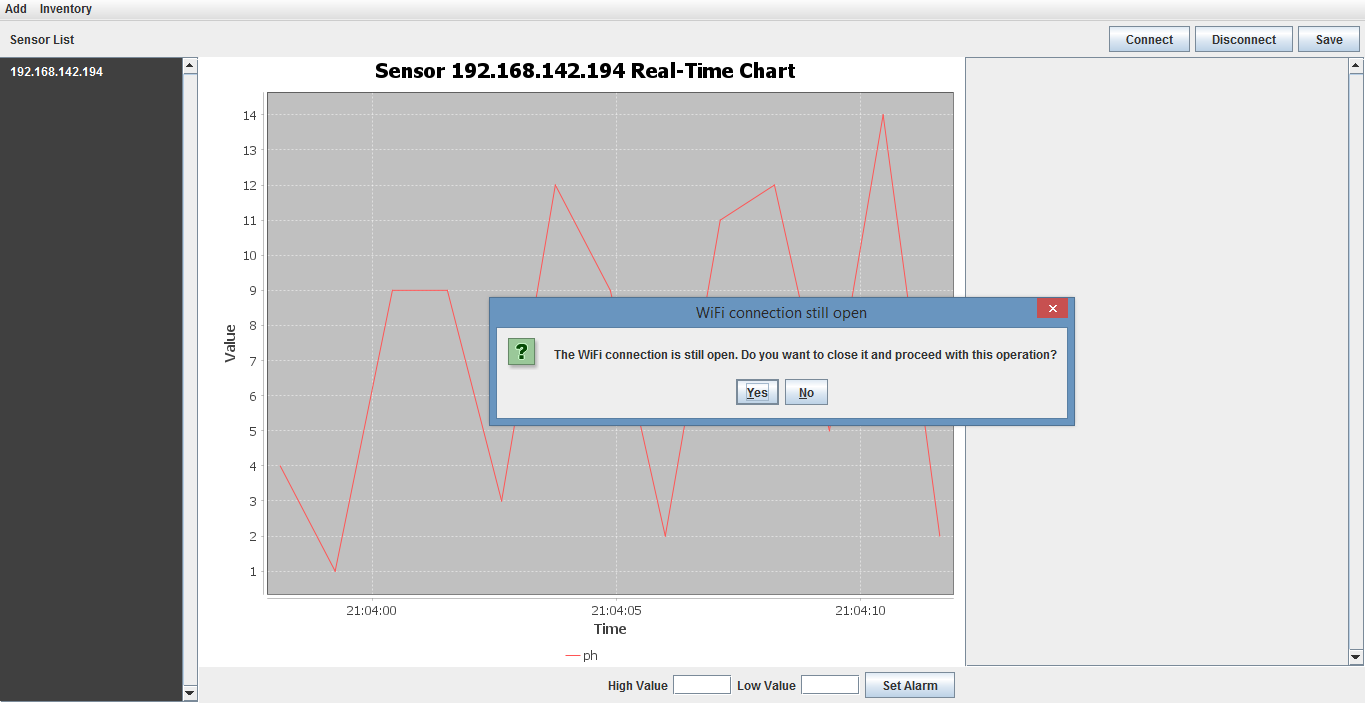Decline the operation by clicking No
1365x703 pixels.
[805, 391]
